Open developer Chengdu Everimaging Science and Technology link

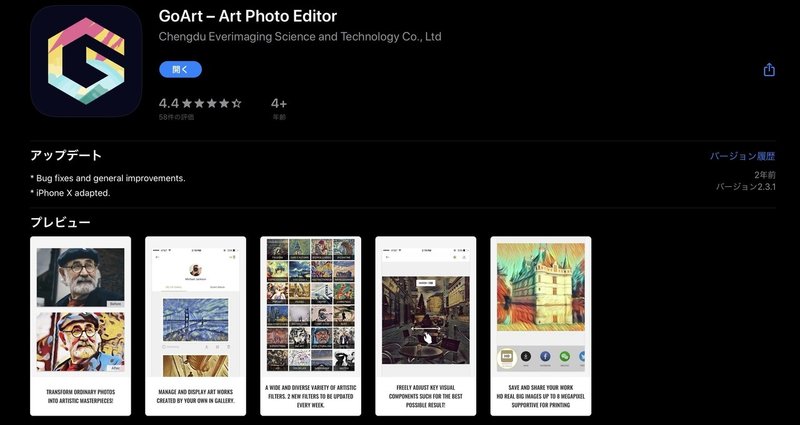300,37
